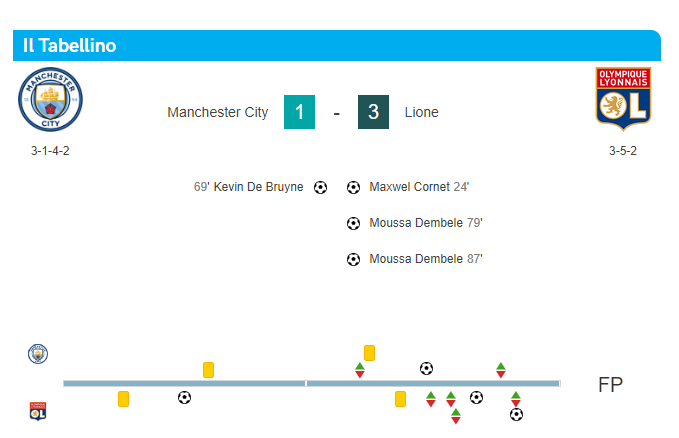Select the Il Tabellino header tab
Image resolution: width=679 pixels, height=438 pixels.
[70, 46]
